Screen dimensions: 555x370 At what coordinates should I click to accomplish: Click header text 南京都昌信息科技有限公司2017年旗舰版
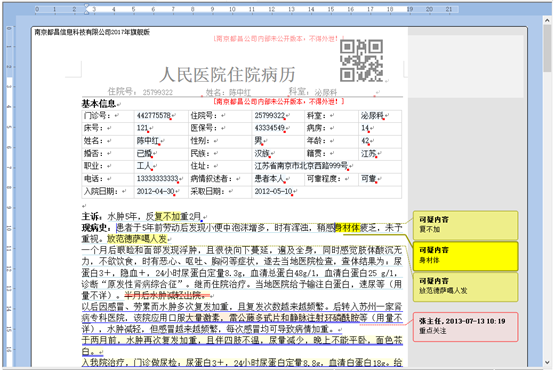(x=92, y=32)
